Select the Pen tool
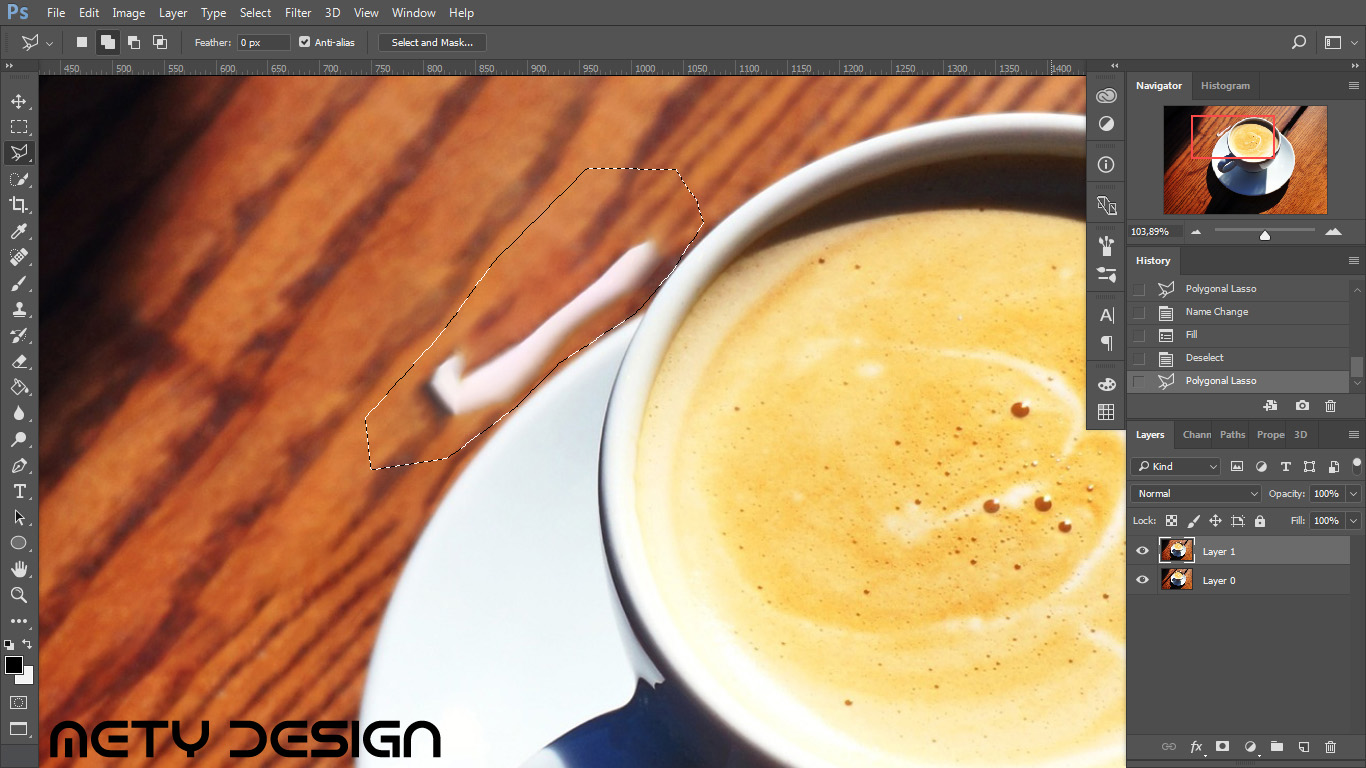 point(19,465)
